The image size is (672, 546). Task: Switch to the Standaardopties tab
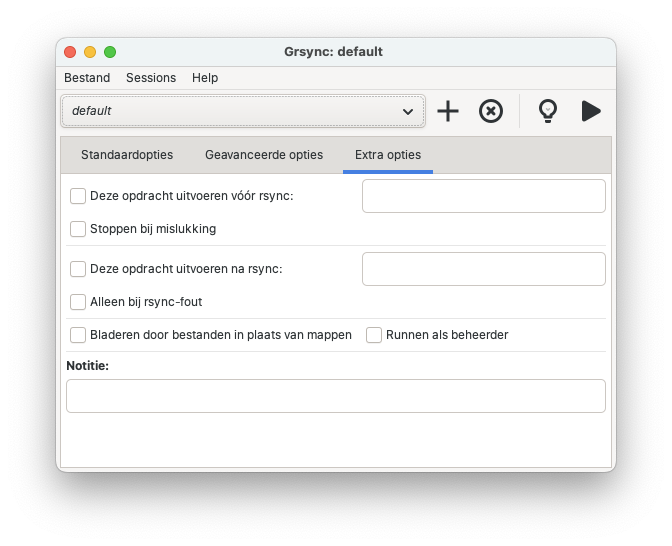coord(127,155)
